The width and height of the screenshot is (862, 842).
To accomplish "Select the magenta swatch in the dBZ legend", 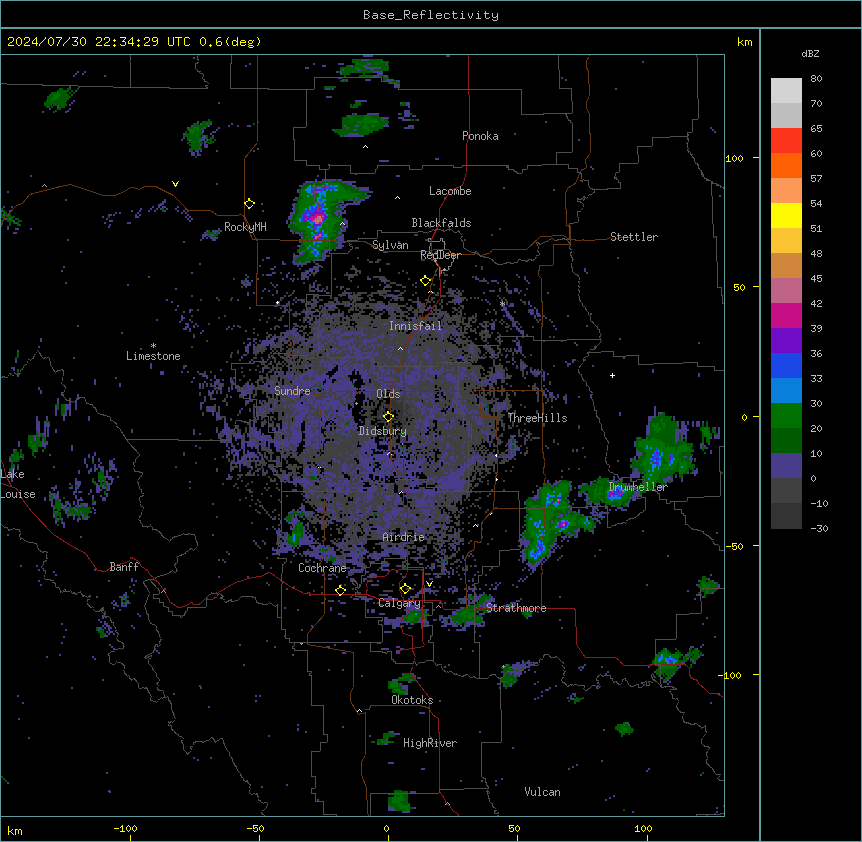I will point(786,315).
